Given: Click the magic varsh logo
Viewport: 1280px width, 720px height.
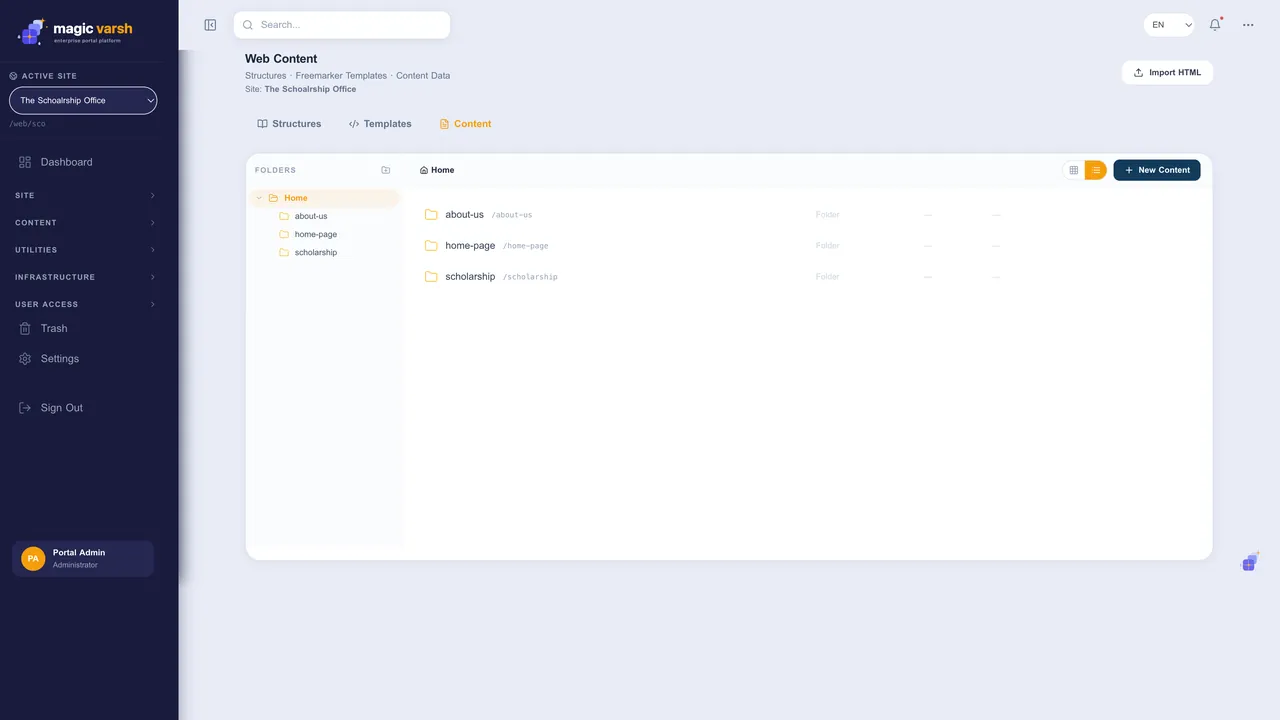Looking at the screenshot, I should click(76, 32).
